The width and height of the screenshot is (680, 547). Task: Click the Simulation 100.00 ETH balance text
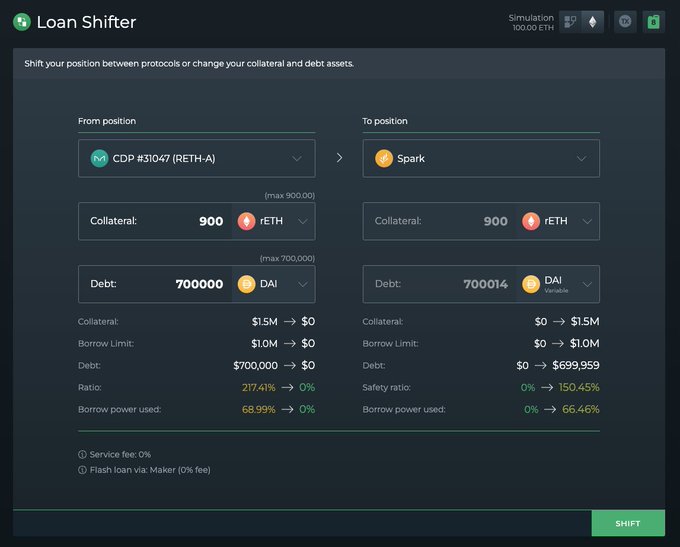[531, 23]
